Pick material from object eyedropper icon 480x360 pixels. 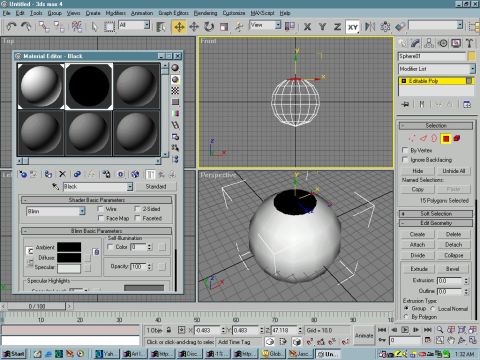pyautogui.click(x=55, y=187)
